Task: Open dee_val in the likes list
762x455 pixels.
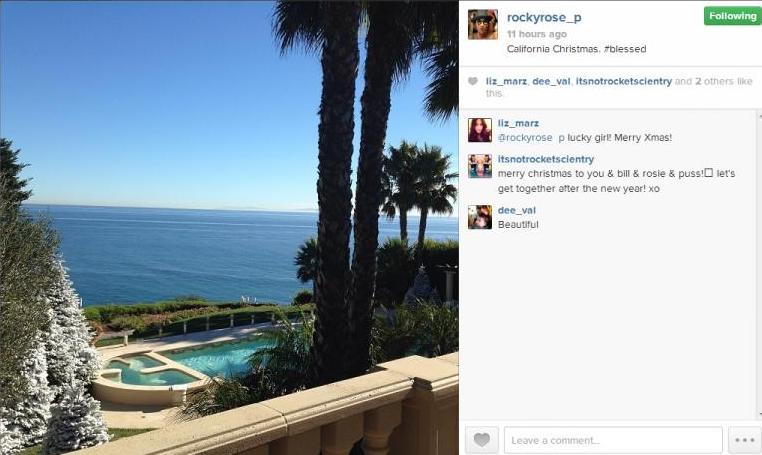Action: pyautogui.click(x=551, y=81)
